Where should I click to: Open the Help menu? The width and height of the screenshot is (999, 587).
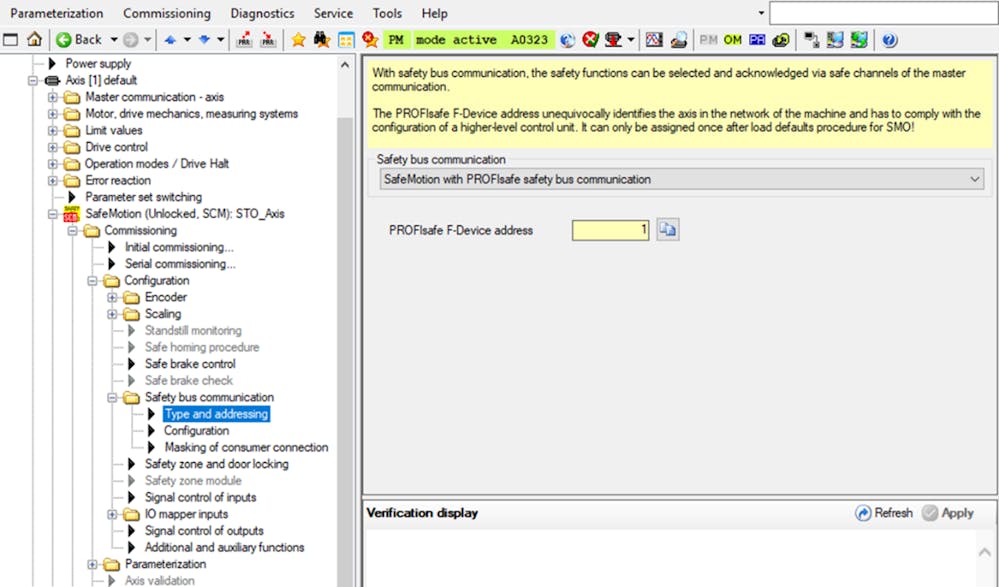pos(435,13)
